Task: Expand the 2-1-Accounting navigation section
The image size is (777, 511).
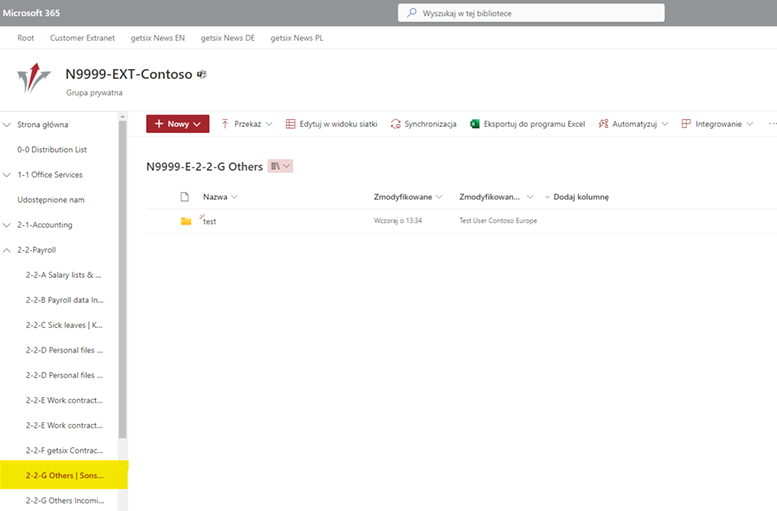Action: click(x=7, y=225)
